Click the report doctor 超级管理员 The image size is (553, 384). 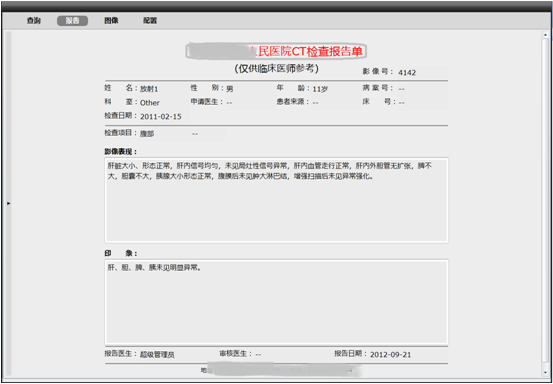(x=157, y=355)
